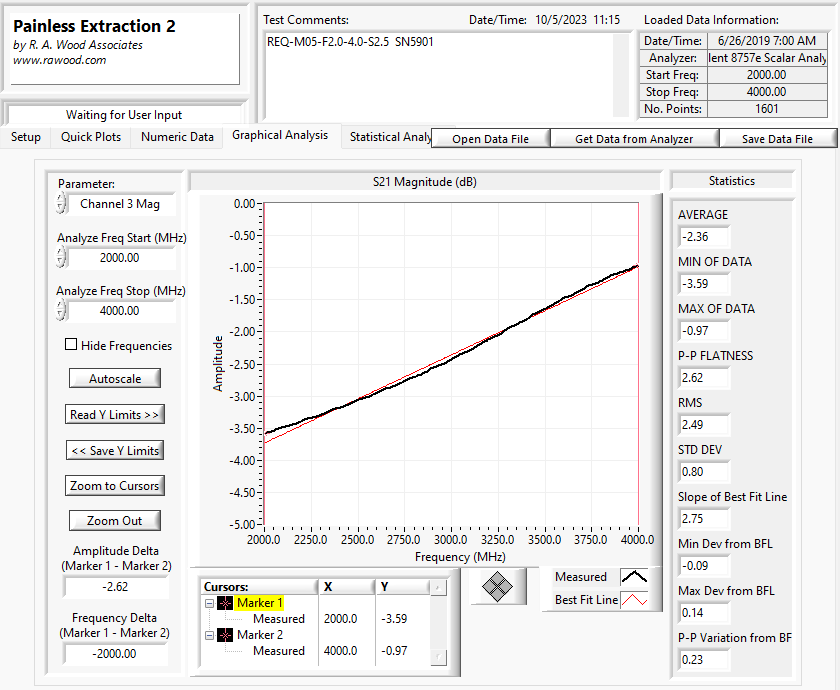Select the Marker 1 cursor row label

pos(260,603)
